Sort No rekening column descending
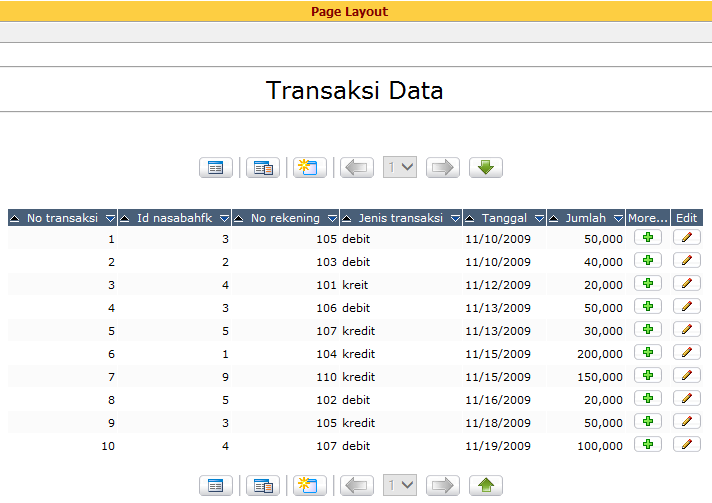 pyautogui.click(x=332, y=218)
